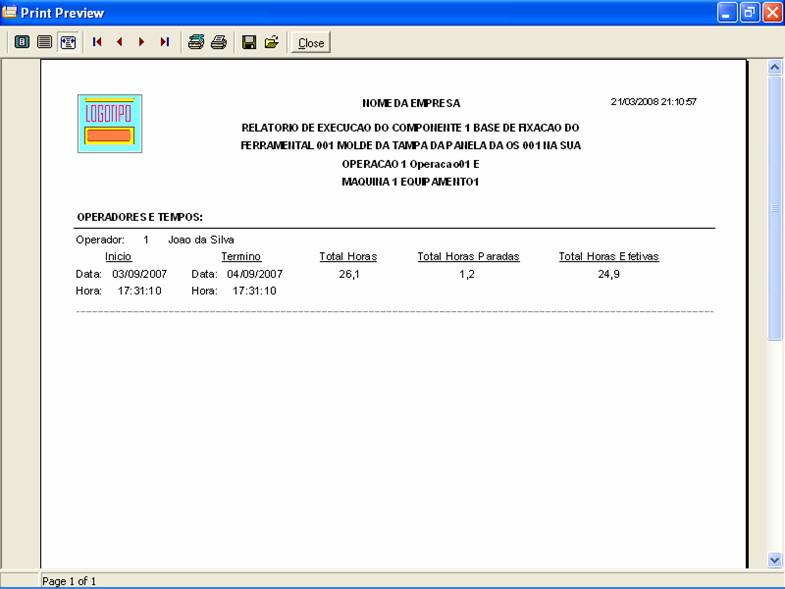Select the 100% zoom view icon

(45, 42)
